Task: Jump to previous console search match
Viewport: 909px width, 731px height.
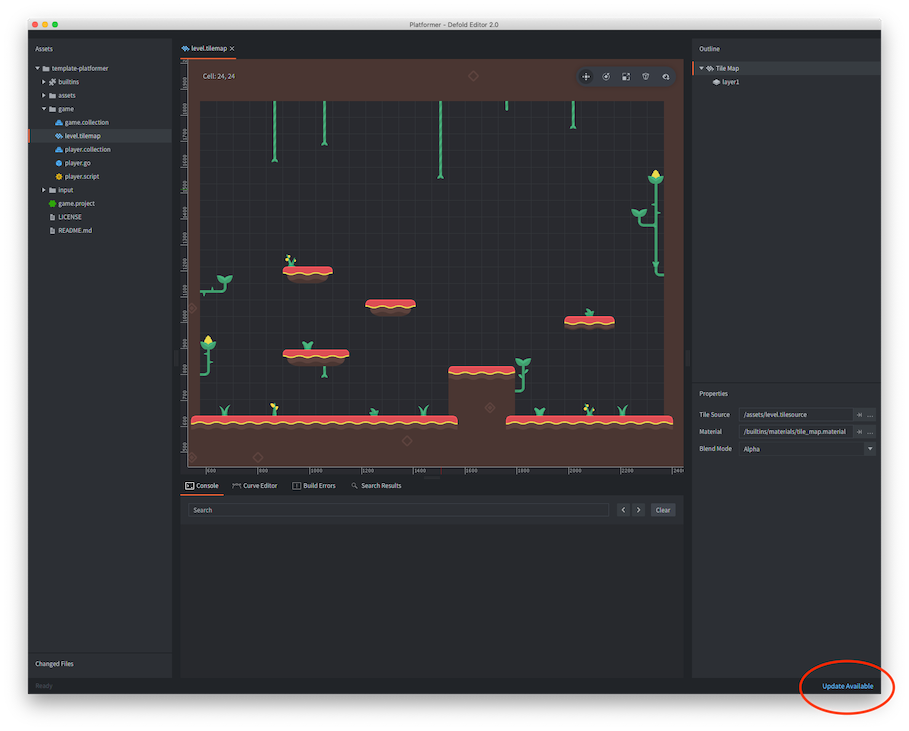Action: [623, 510]
